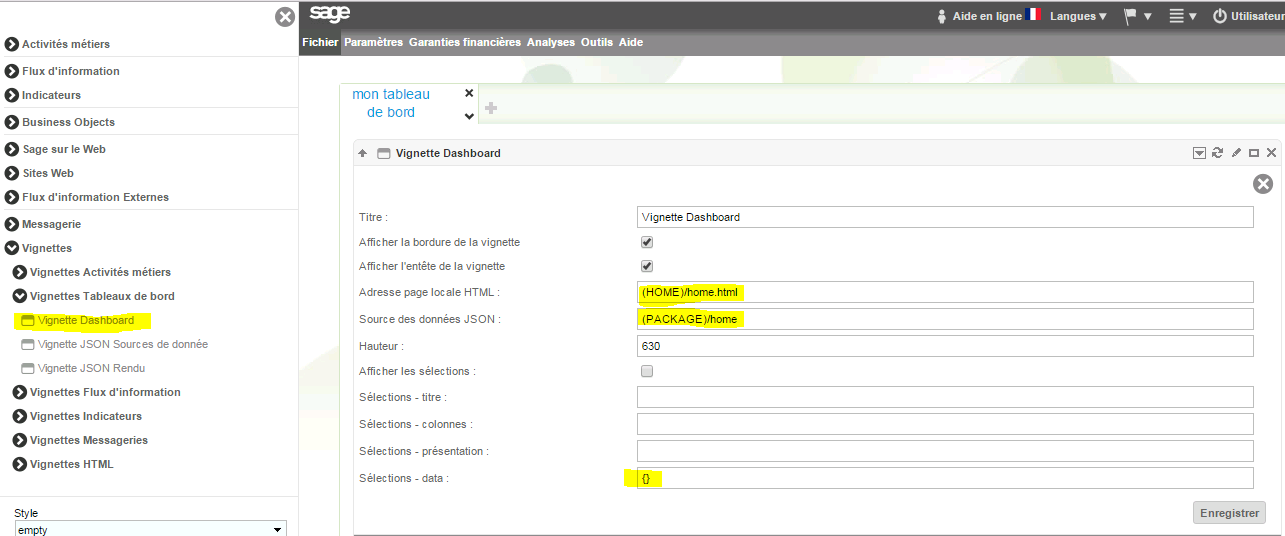Click the window icon beside Vignette Dashboard title
Viewport: 1285px width, 536px height.
tap(382, 153)
